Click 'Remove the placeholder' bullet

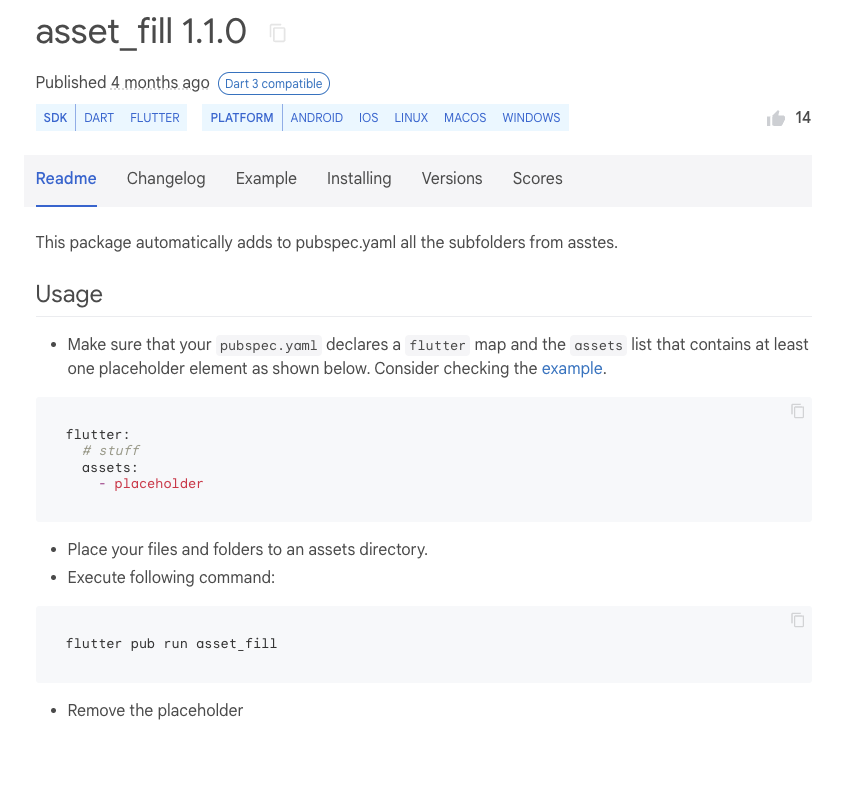pyautogui.click(x=155, y=711)
